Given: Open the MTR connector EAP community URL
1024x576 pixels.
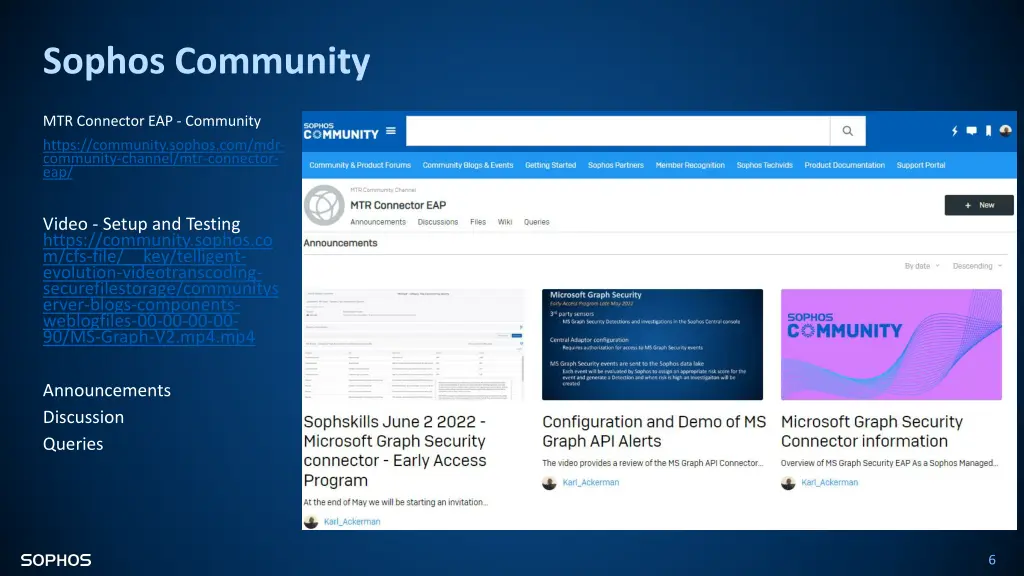Looking at the screenshot, I should coord(163,158).
